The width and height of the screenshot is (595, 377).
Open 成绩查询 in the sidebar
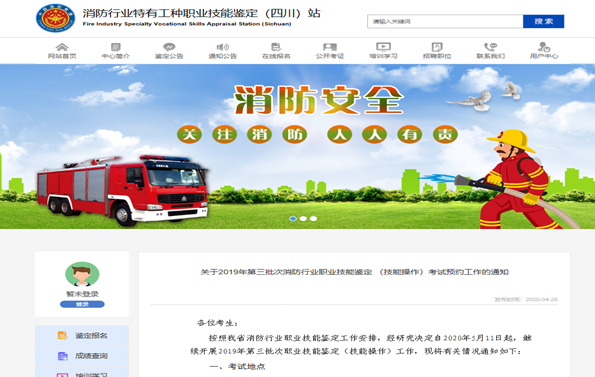coord(82,356)
